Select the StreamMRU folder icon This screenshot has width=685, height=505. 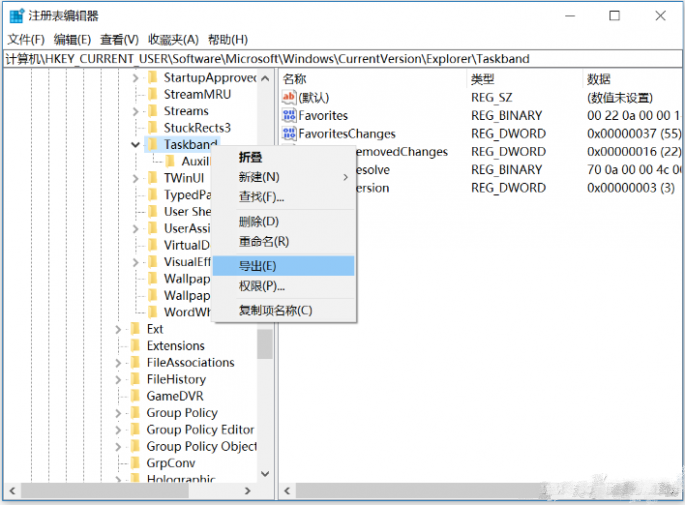tap(152, 94)
